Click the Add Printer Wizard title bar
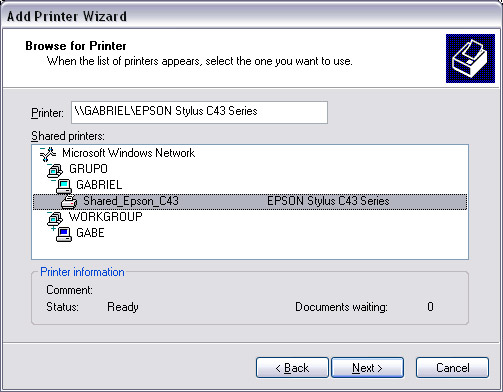This screenshot has width=503, height=392. tap(251, 16)
